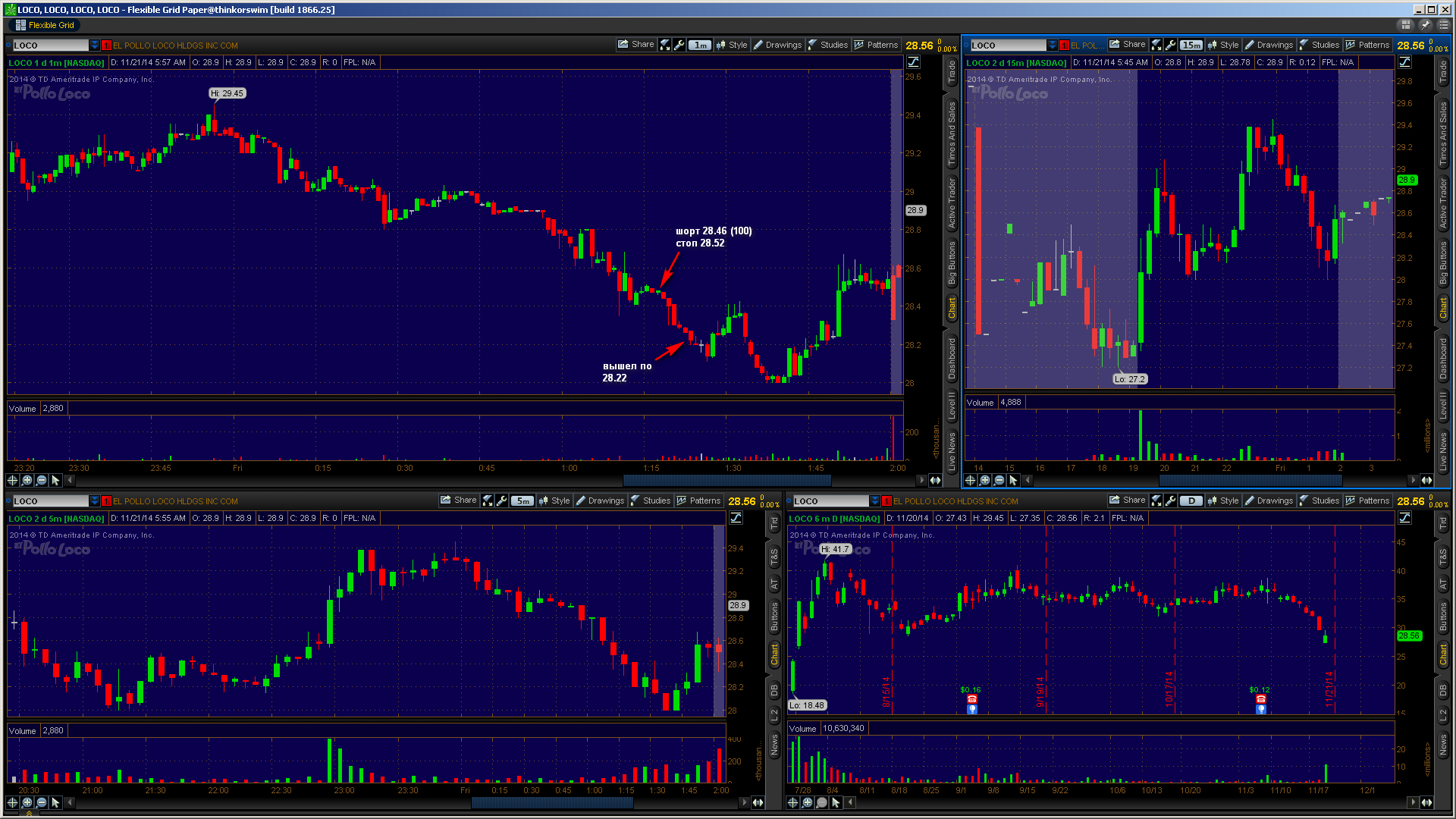The width and height of the screenshot is (1456, 819).
Task: Open Dashboard tab beside 1m chart
Action: [x=952, y=359]
